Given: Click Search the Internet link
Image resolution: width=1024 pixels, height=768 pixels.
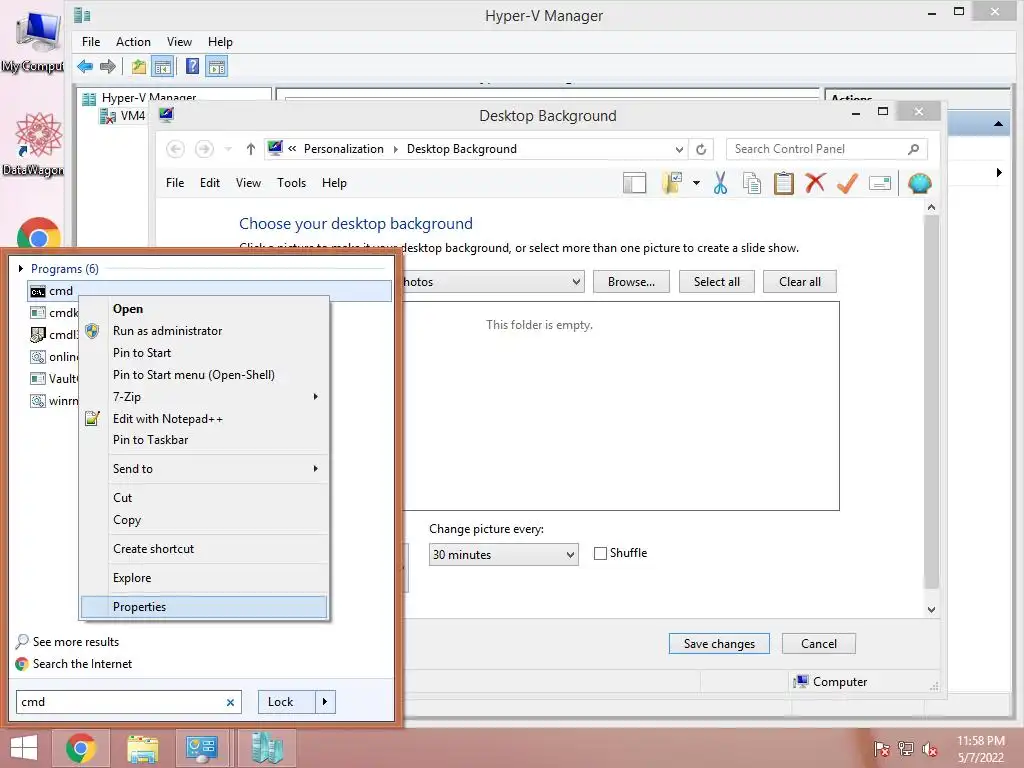Looking at the screenshot, I should coord(82,664).
